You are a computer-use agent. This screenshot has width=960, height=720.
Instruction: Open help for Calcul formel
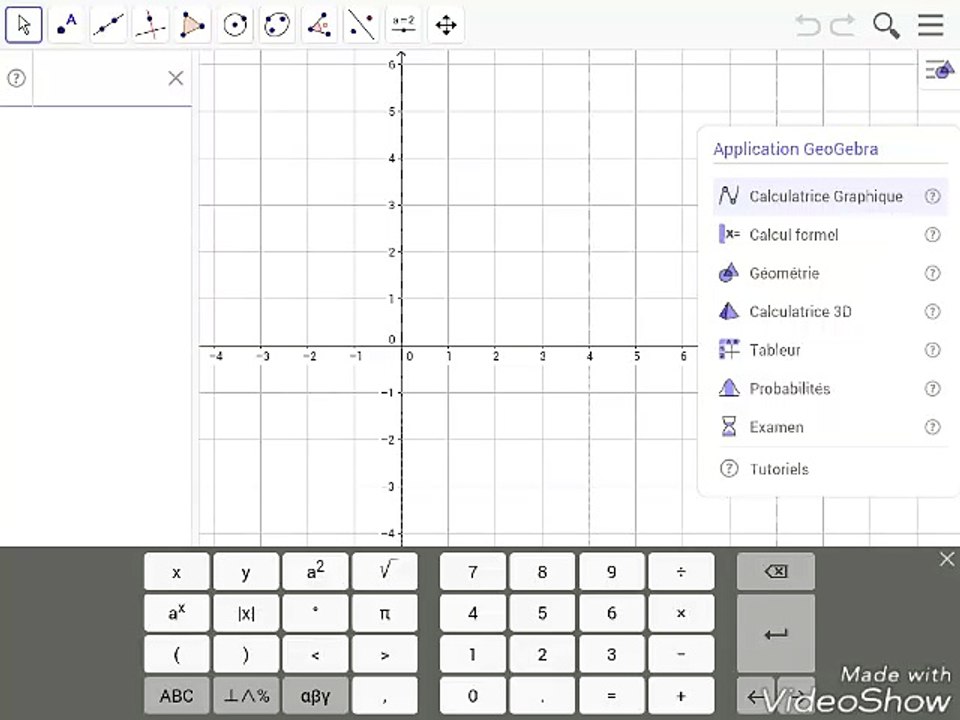coord(932,234)
